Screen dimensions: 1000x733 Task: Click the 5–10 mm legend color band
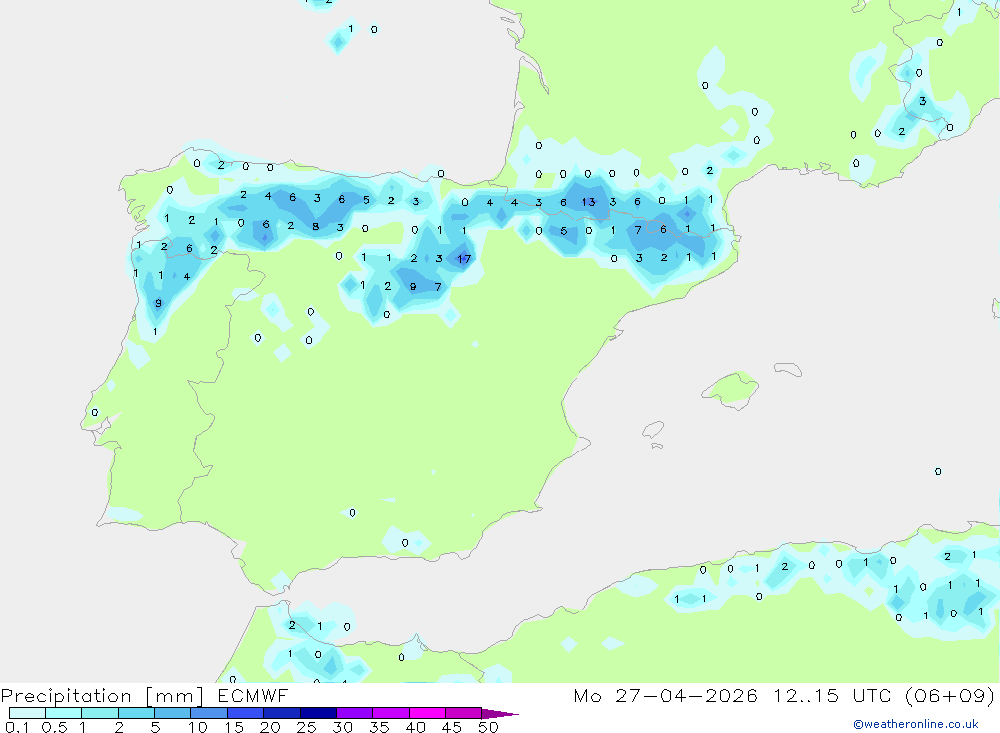(172, 713)
